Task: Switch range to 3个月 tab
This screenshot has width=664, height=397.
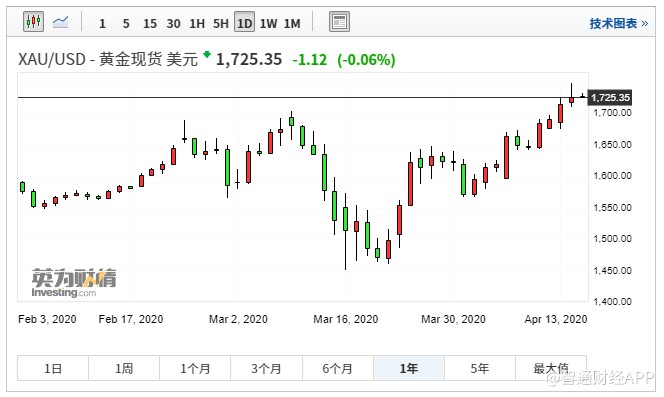Action: click(266, 368)
